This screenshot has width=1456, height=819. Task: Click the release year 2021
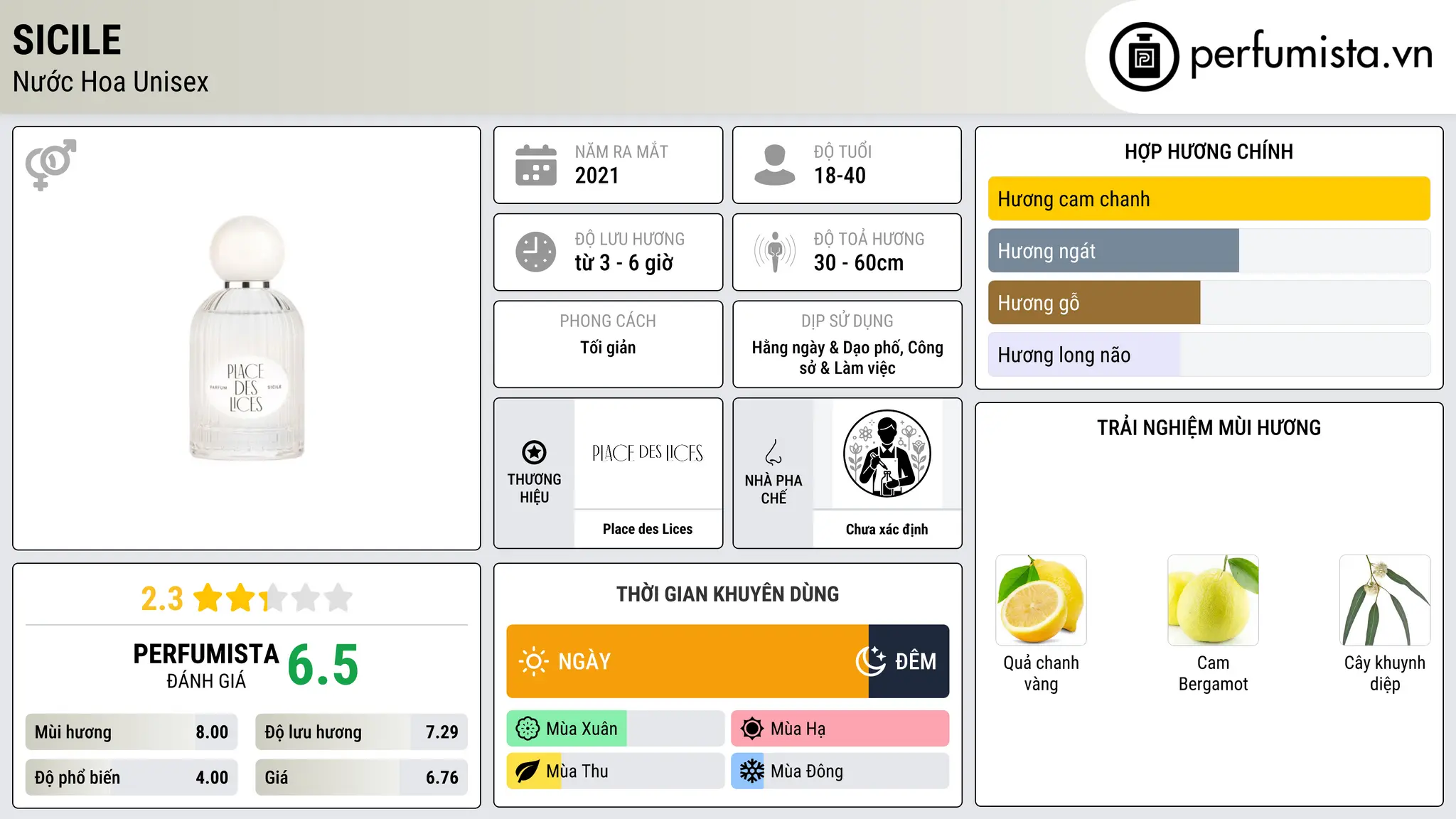[x=596, y=176]
